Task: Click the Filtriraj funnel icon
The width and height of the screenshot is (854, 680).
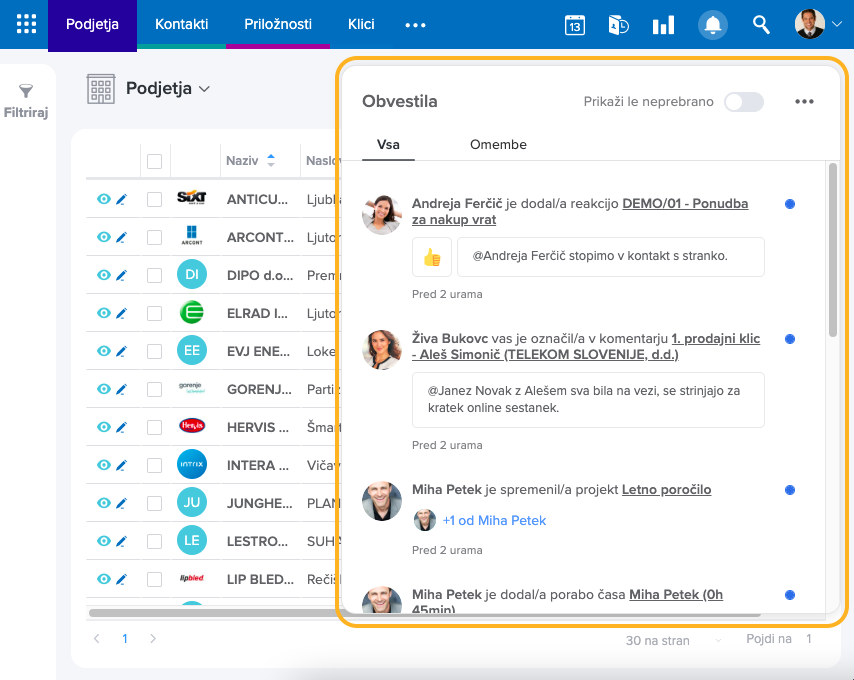Action: (x=26, y=92)
